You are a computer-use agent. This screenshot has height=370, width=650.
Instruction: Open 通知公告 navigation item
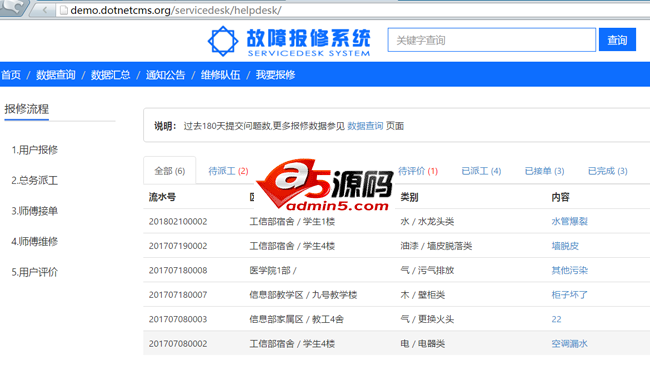pyautogui.click(x=165, y=75)
